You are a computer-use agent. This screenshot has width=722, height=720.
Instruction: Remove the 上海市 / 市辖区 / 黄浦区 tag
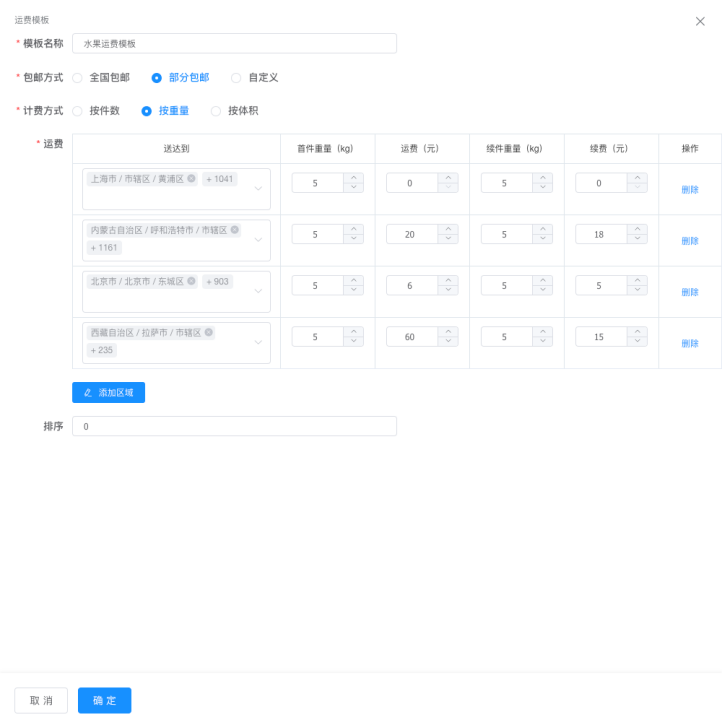click(191, 179)
